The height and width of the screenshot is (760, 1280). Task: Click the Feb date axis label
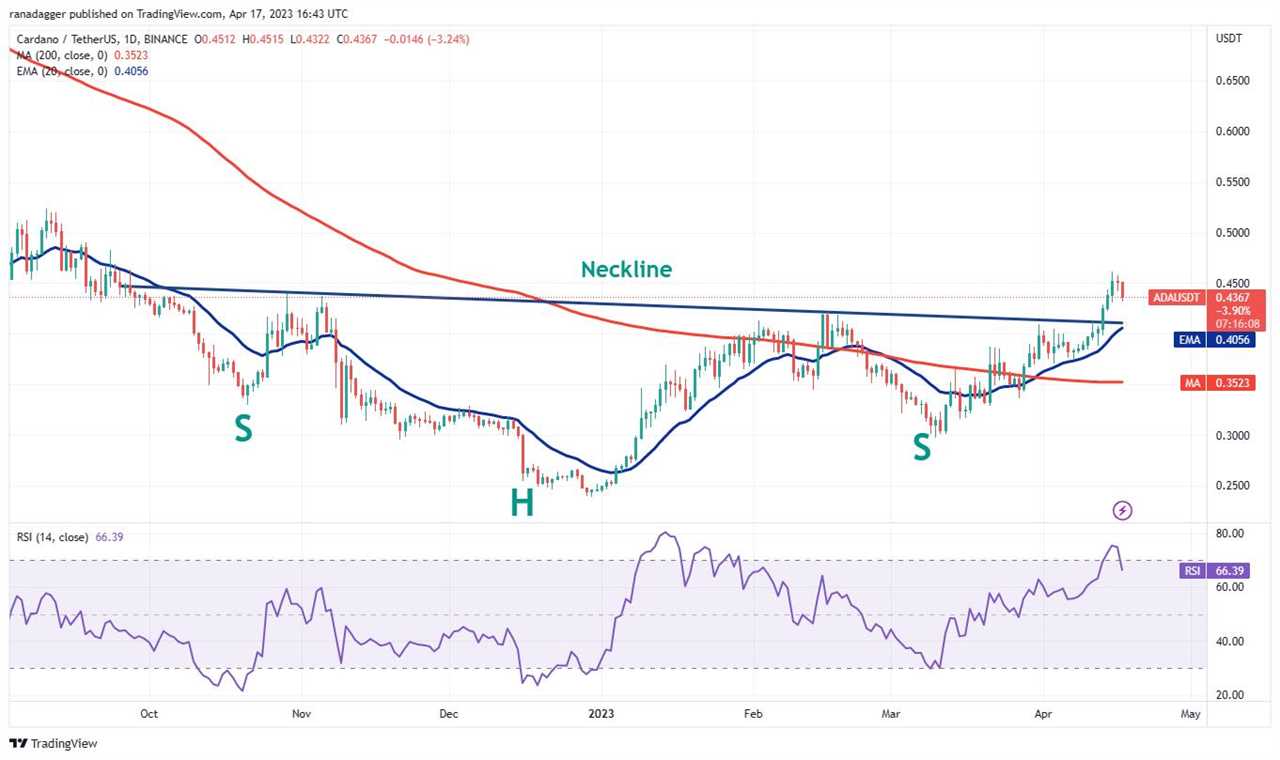[x=754, y=715]
